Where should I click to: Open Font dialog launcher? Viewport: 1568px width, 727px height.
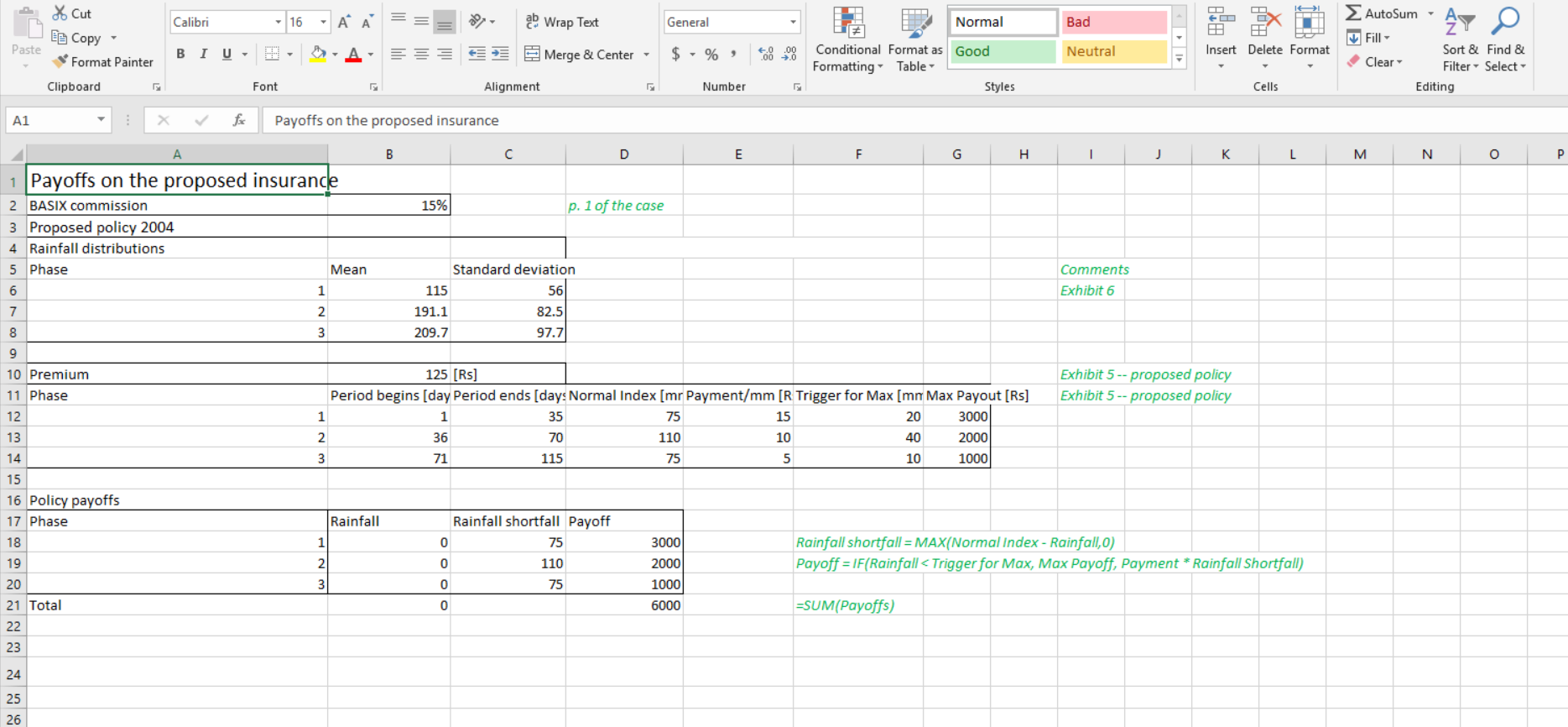tap(373, 86)
